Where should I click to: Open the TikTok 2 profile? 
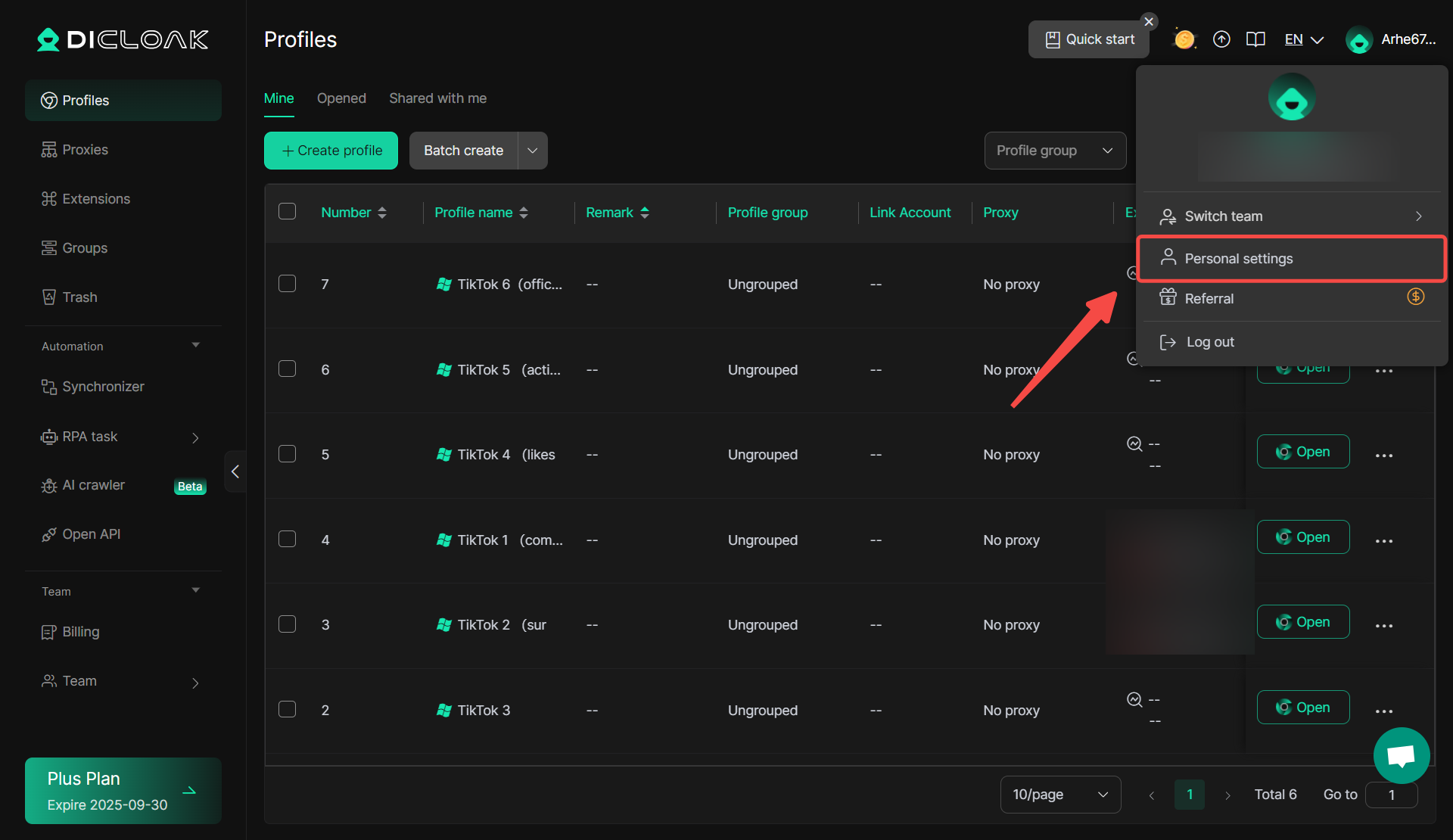click(x=1303, y=622)
